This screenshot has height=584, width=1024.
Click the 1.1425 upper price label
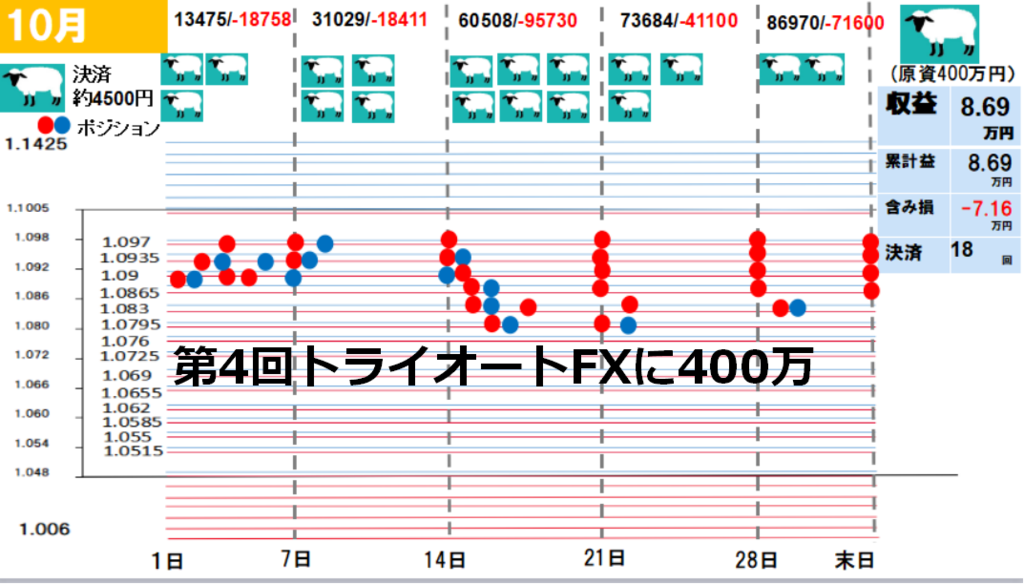(x=37, y=144)
